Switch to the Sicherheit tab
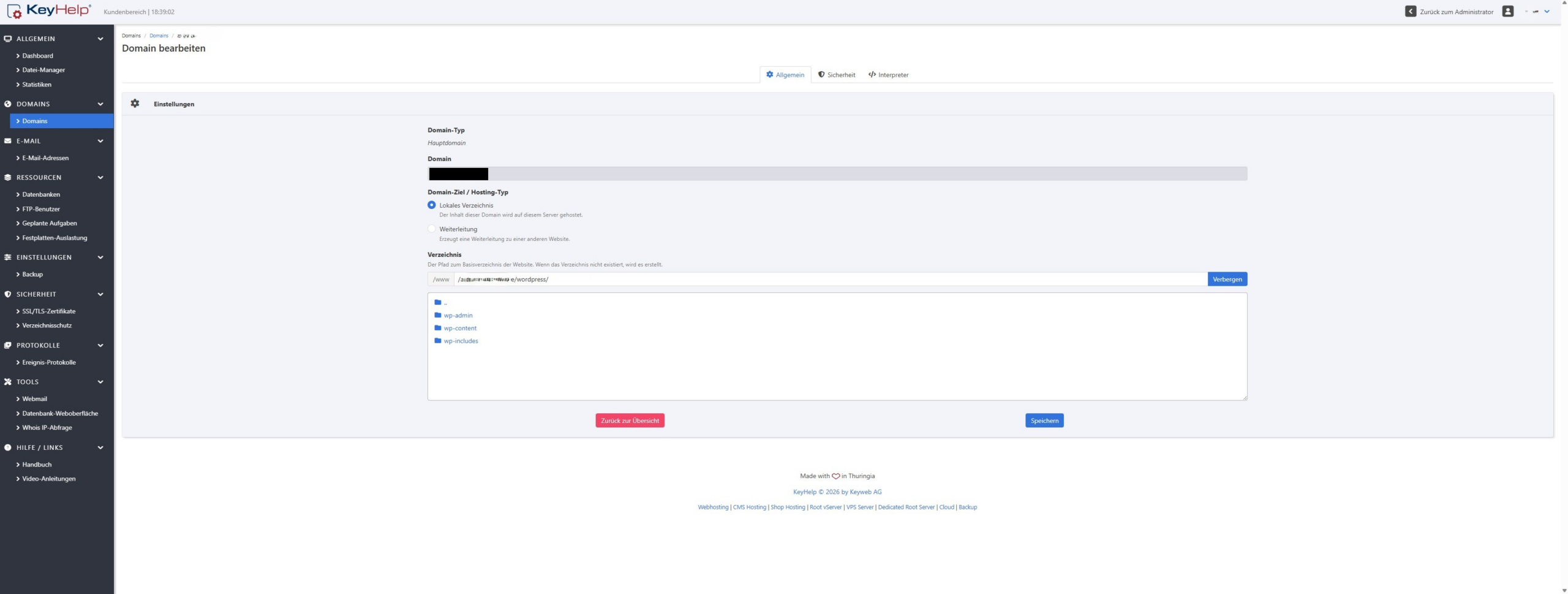This screenshot has width=1568, height=594. pos(837,75)
